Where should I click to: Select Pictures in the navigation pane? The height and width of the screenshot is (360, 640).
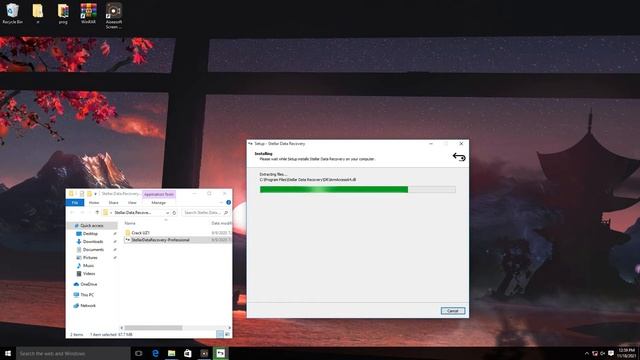click(x=90, y=258)
